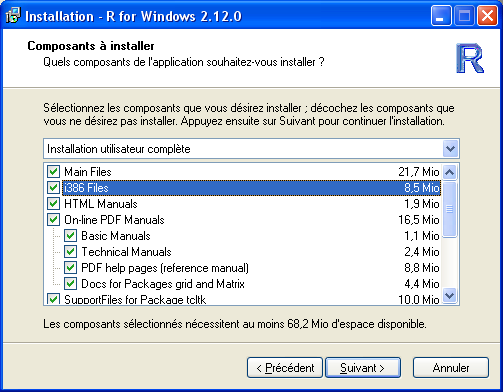Click the installer icon in the title bar
Viewport: 503px width, 392px height.
point(13,16)
